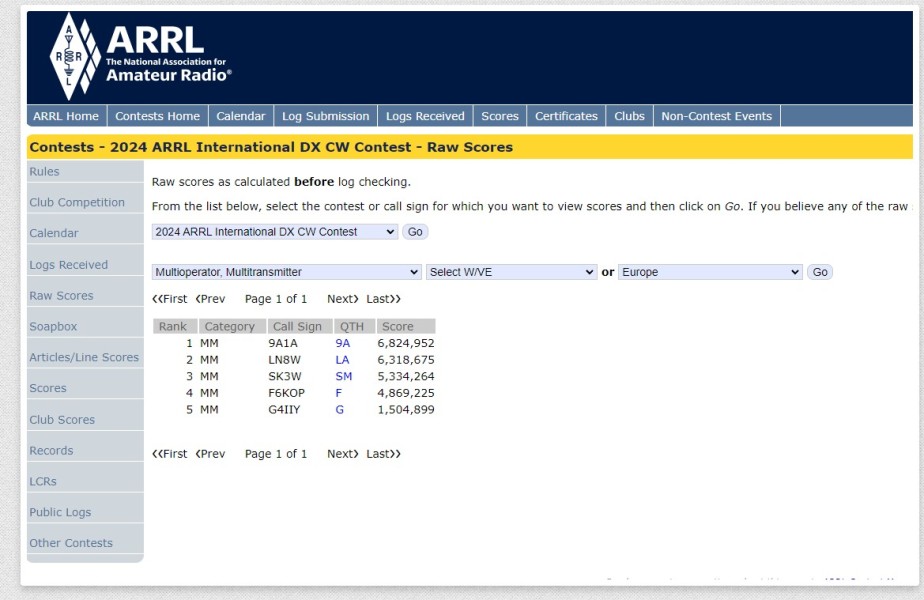Image resolution: width=924 pixels, height=600 pixels.
Task: Open the ARRL Home menu item
Action: (66, 116)
